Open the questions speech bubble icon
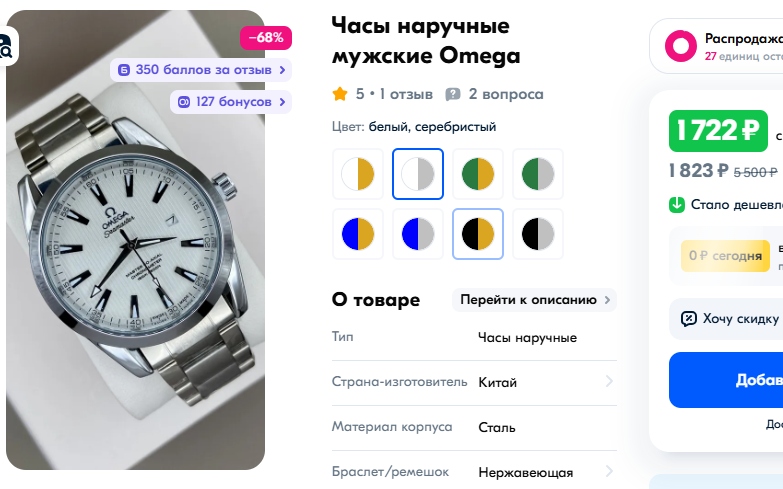The width and height of the screenshot is (783, 489). [x=452, y=94]
